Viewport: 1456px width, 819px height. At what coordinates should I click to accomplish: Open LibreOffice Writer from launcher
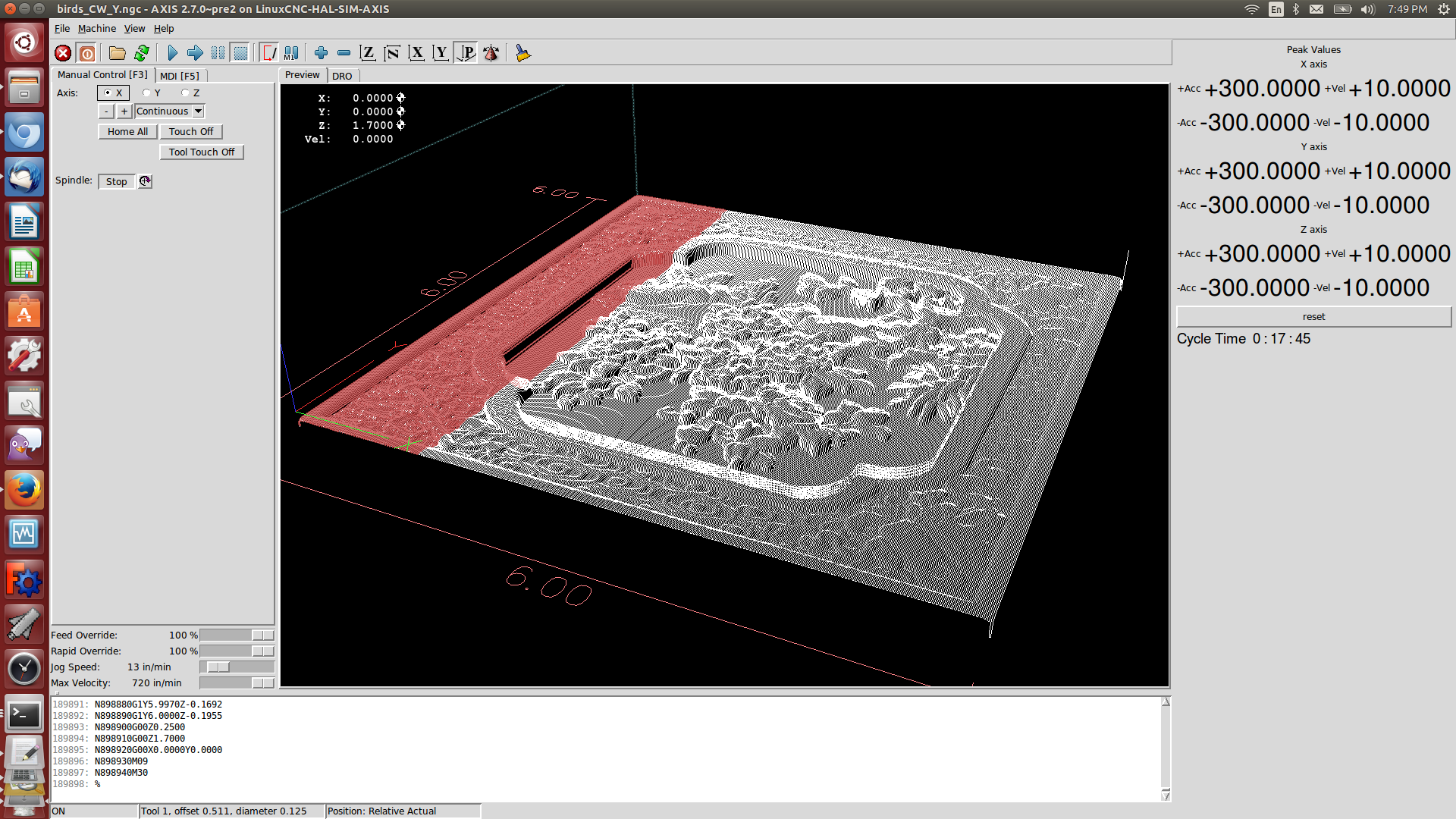click(24, 222)
